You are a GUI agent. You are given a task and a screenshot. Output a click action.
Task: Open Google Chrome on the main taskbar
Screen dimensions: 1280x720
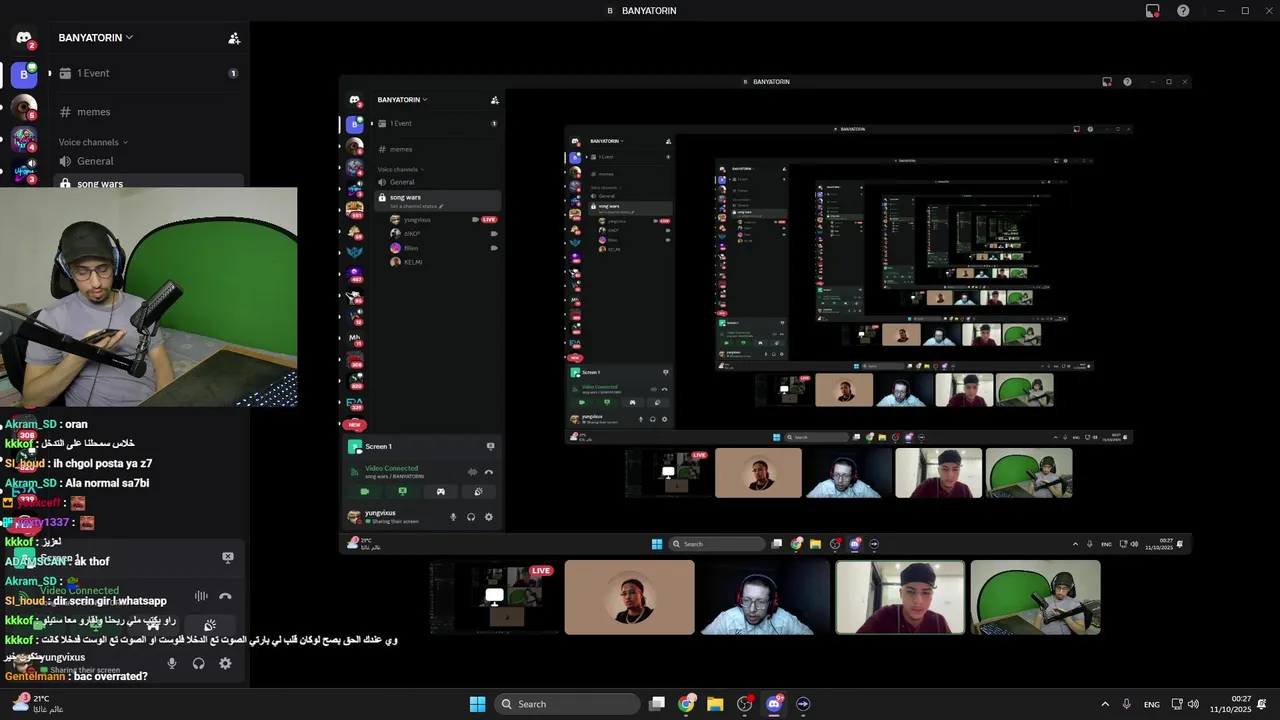click(686, 704)
